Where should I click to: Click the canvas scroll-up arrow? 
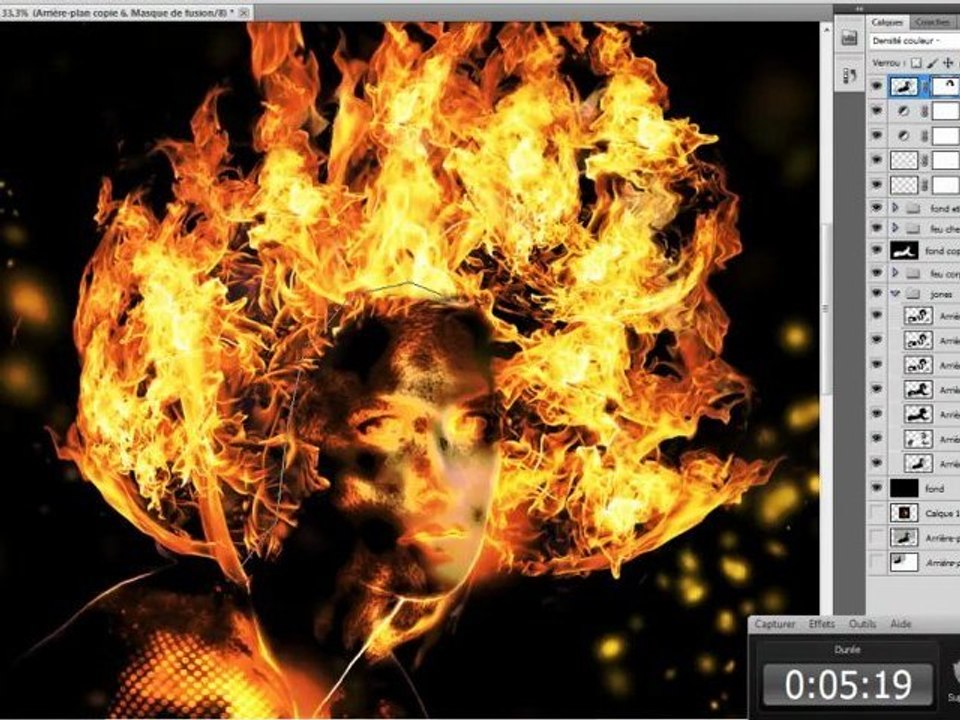pyautogui.click(x=826, y=29)
